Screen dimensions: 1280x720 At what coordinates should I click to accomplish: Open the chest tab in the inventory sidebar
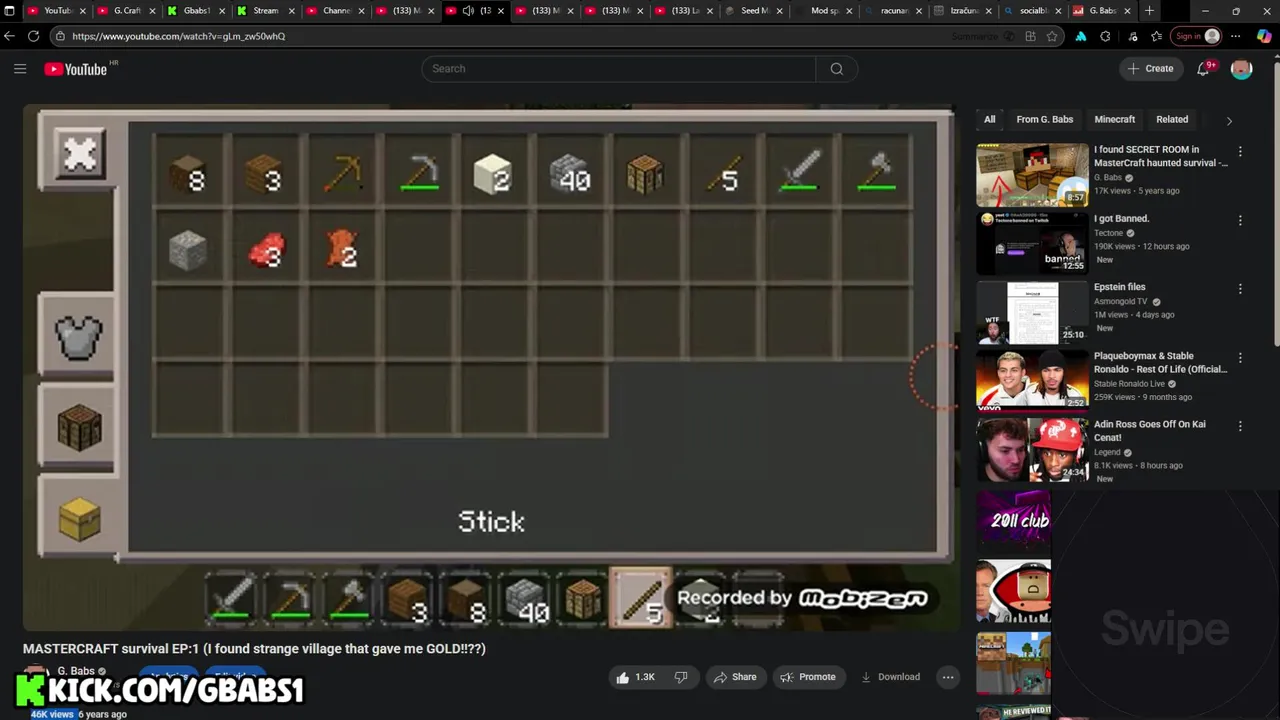pos(79,517)
